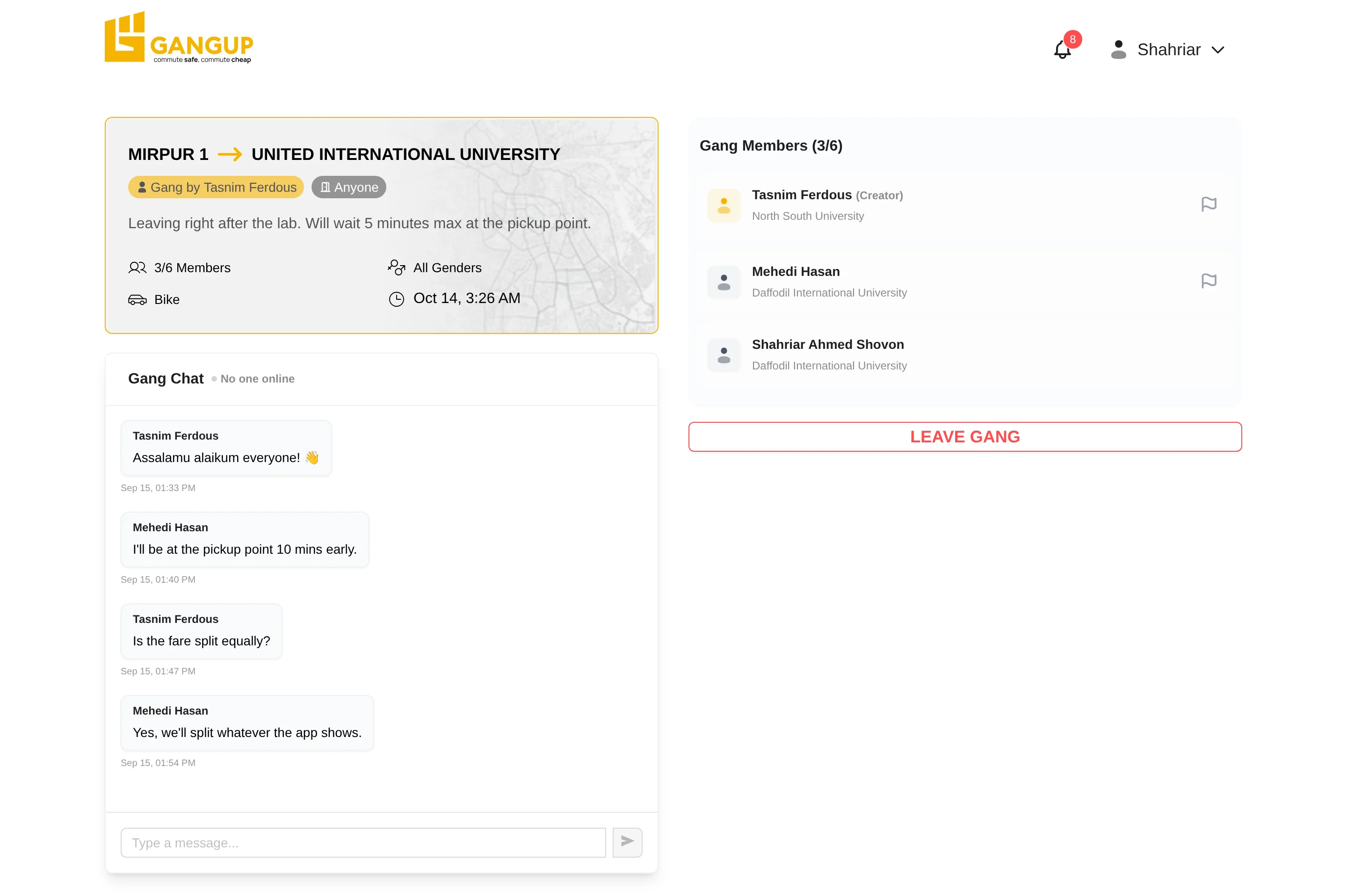This screenshot has width=1347, height=896.
Task: Report Tasnim Ferdous with flag icon
Action: pyautogui.click(x=1208, y=204)
